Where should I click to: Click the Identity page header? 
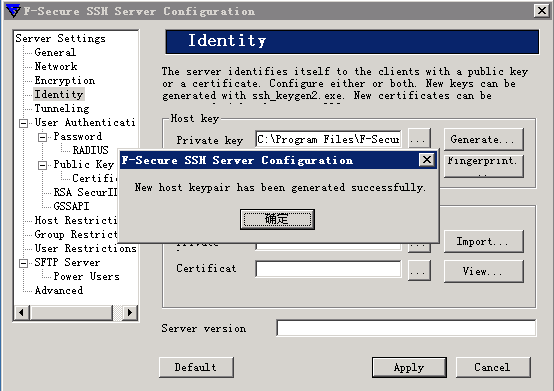tap(352, 42)
